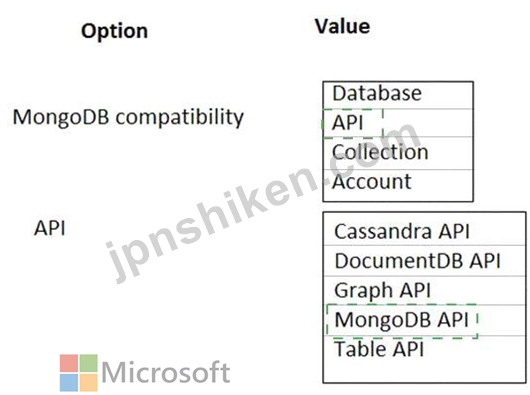Select Collection in the value list

pyautogui.click(x=398, y=153)
